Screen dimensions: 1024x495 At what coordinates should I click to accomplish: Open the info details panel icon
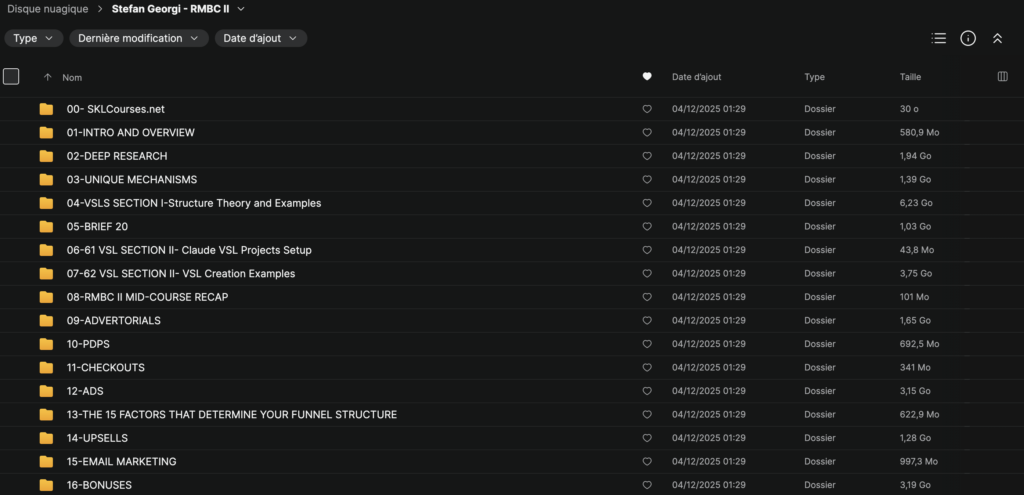coord(967,38)
